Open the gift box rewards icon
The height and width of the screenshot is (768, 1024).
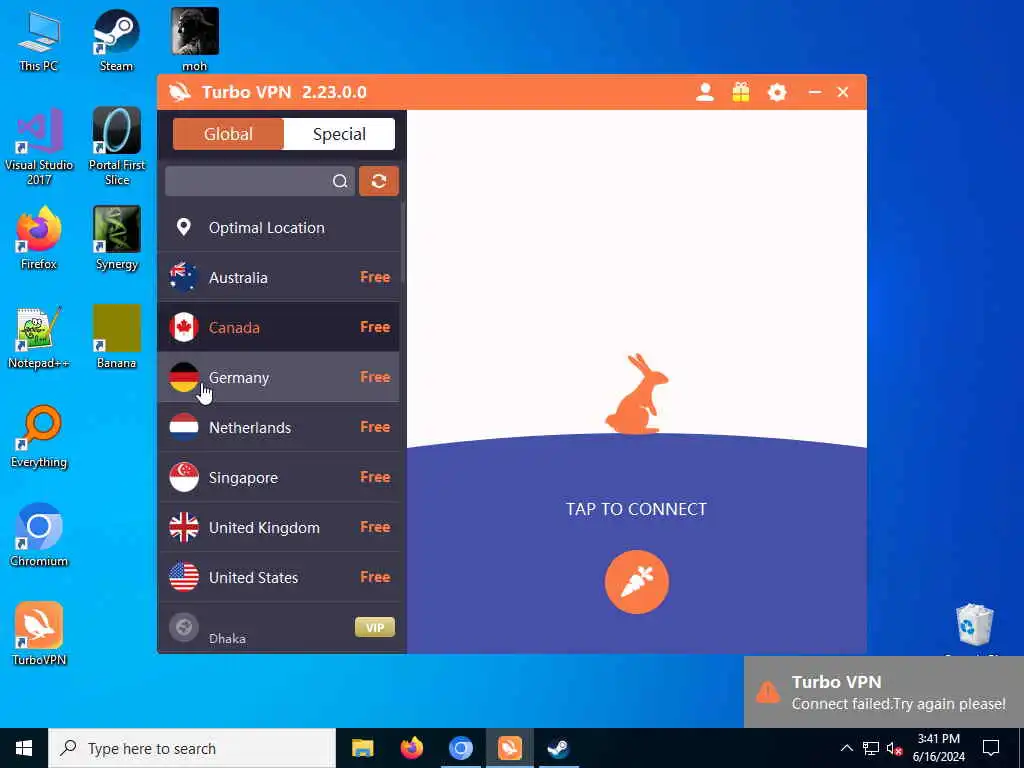pyautogui.click(x=741, y=92)
